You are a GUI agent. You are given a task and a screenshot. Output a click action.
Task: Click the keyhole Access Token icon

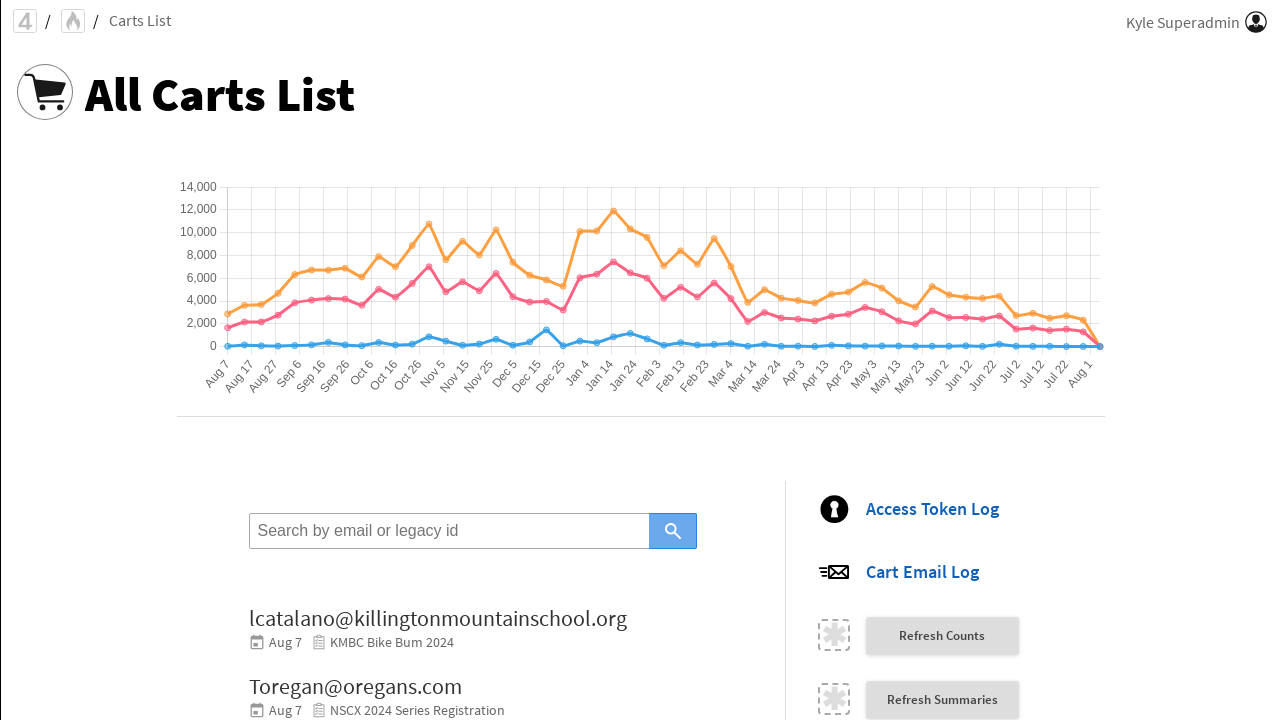tap(834, 509)
